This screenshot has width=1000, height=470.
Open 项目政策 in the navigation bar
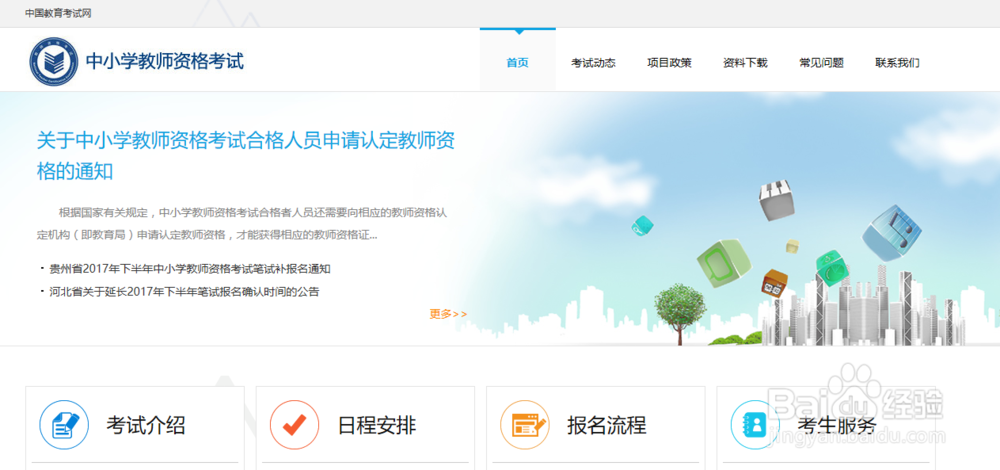point(669,63)
